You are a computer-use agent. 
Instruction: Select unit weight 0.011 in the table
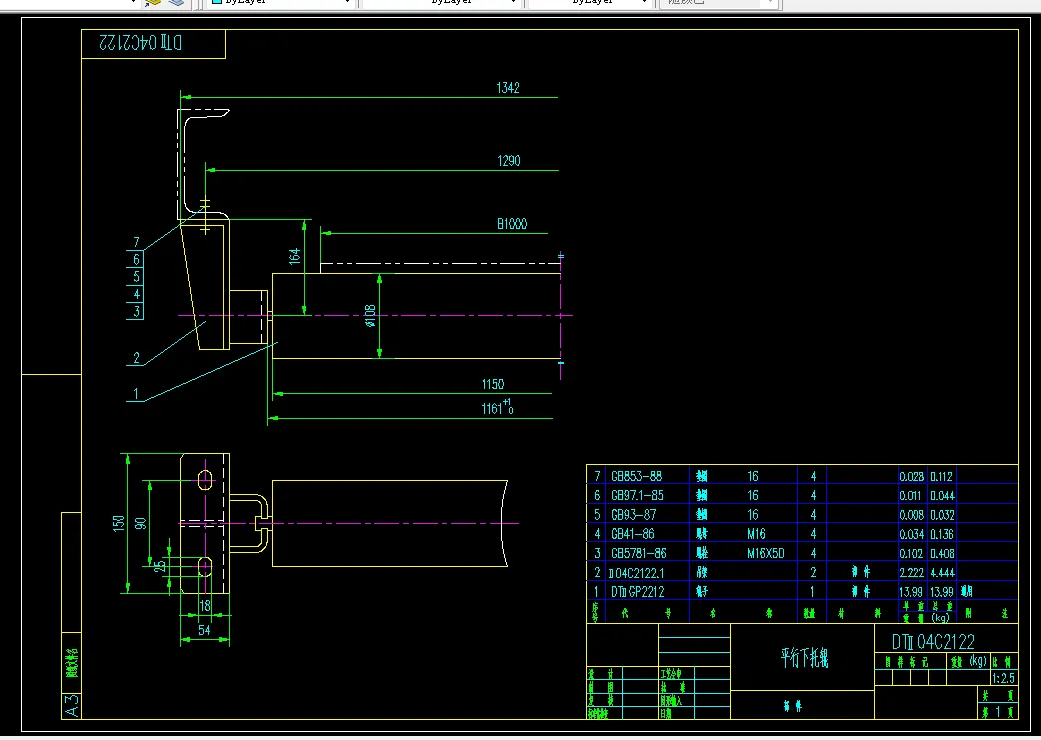(912, 496)
